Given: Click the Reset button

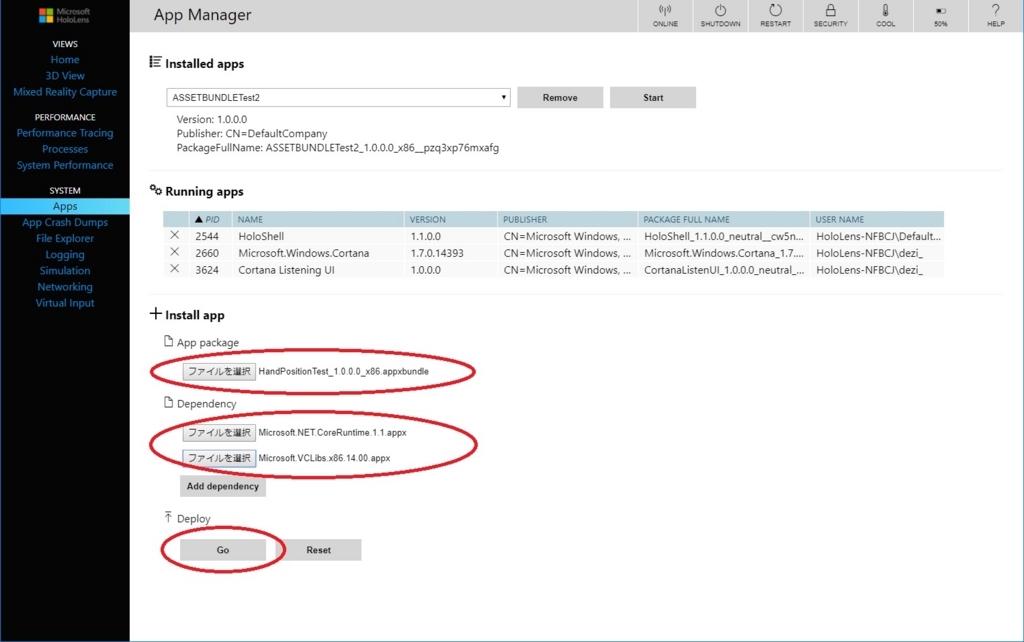Looking at the screenshot, I should (319, 550).
